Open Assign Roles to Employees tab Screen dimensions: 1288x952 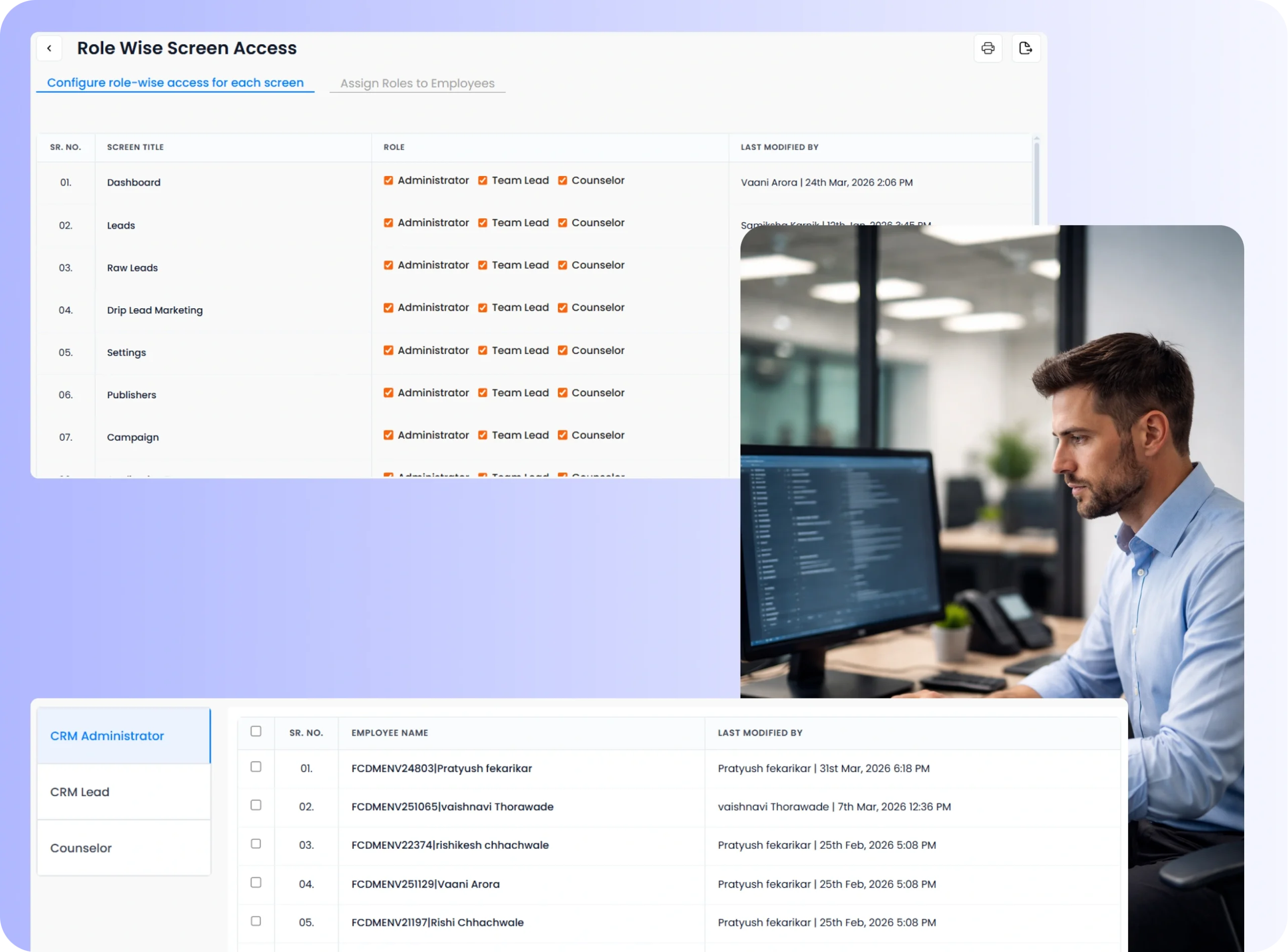tap(417, 83)
